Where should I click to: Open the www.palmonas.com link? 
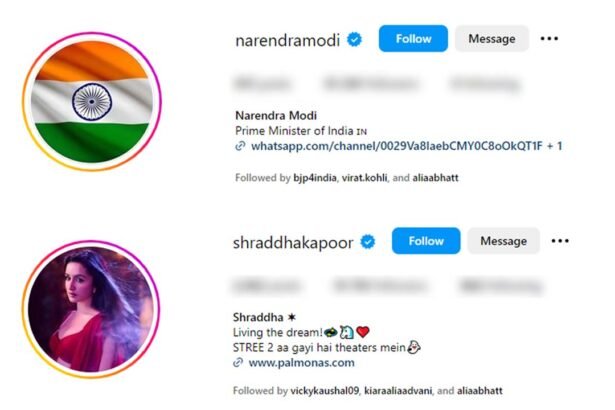point(302,363)
